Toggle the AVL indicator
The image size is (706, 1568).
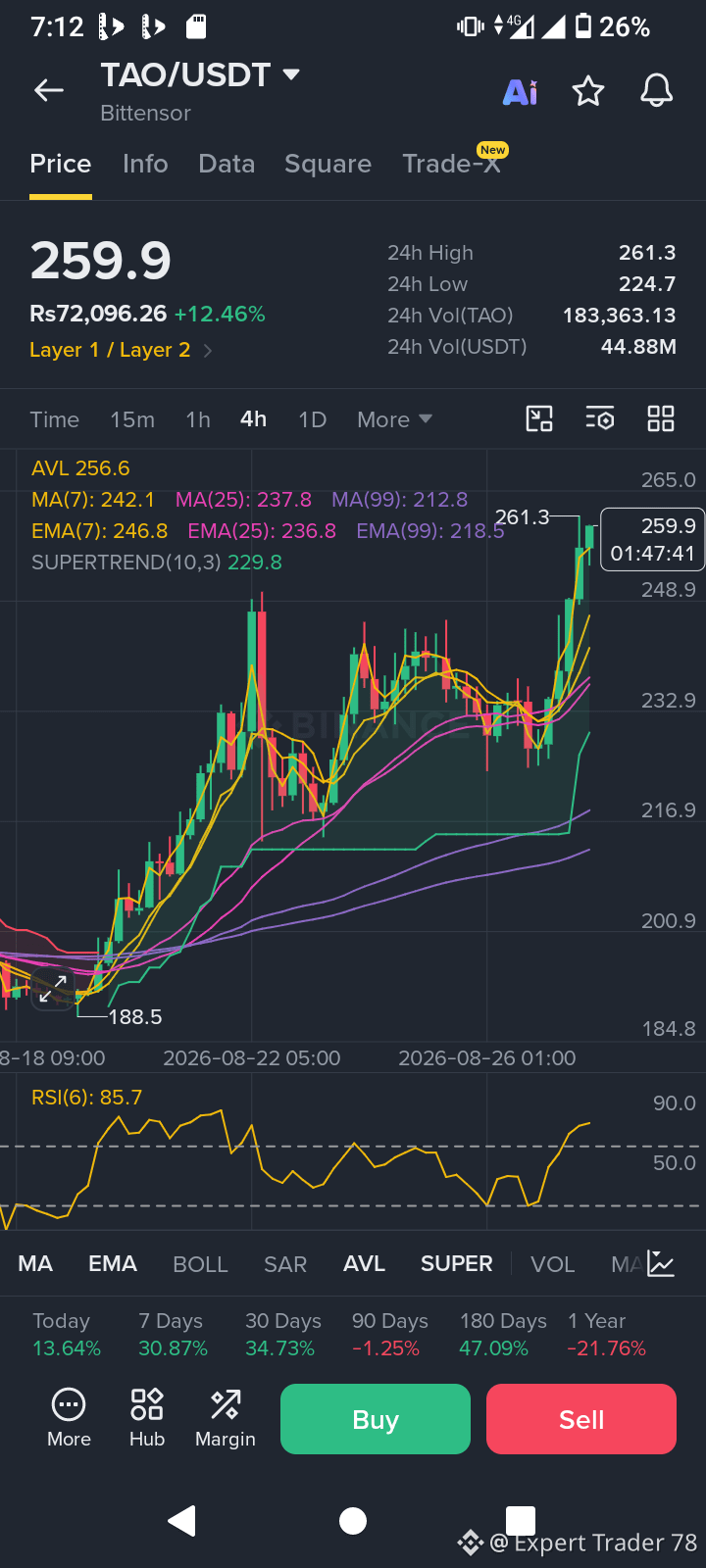[364, 1264]
